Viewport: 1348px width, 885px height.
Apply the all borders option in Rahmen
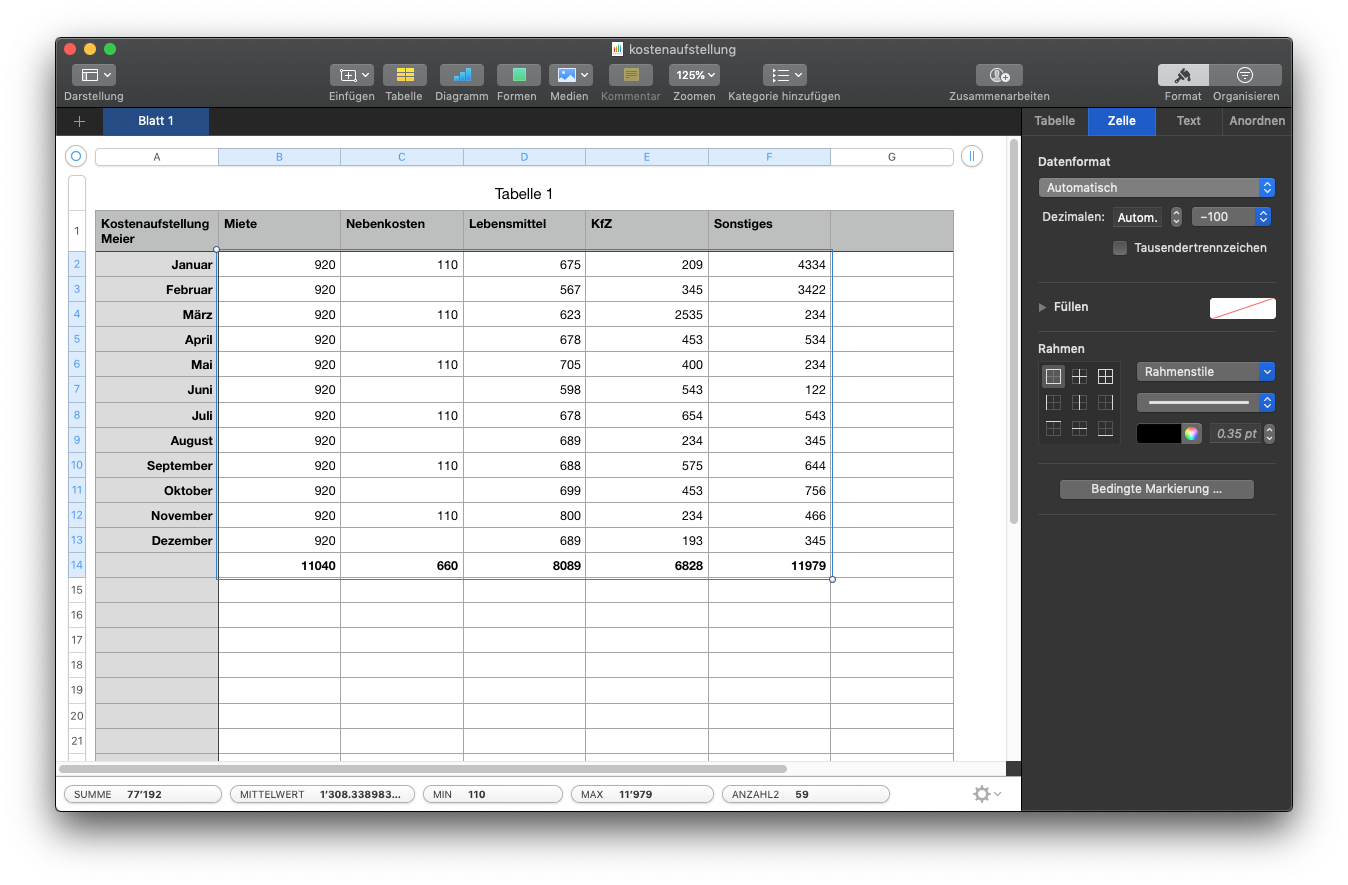coord(1105,376)
